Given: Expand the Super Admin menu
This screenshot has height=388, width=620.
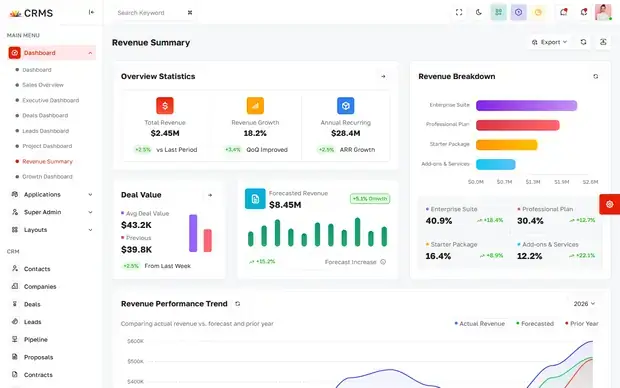Looking at the screenshot, I should pyautogui.click(x=52, y=212).
